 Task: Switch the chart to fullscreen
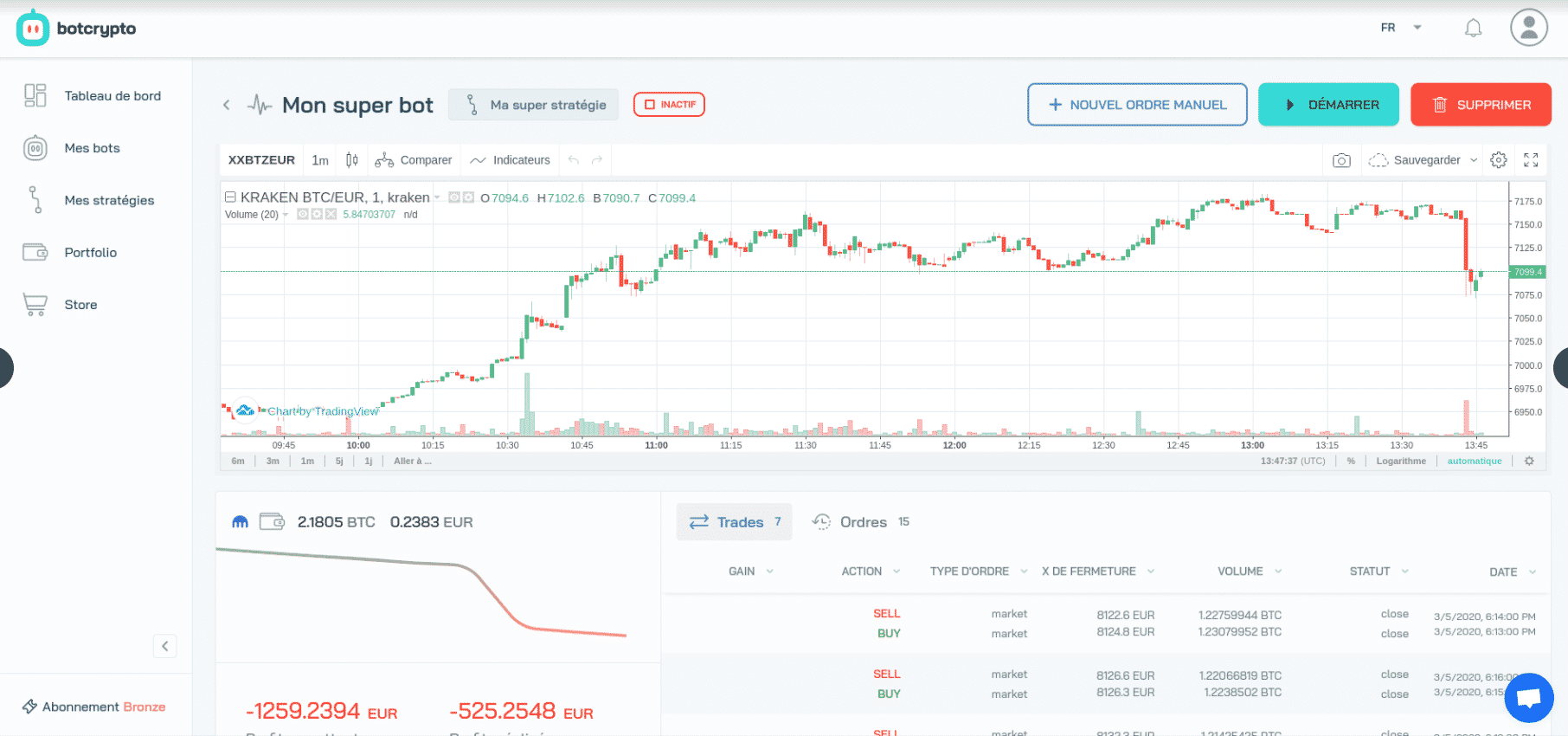tap(1531, 160)
